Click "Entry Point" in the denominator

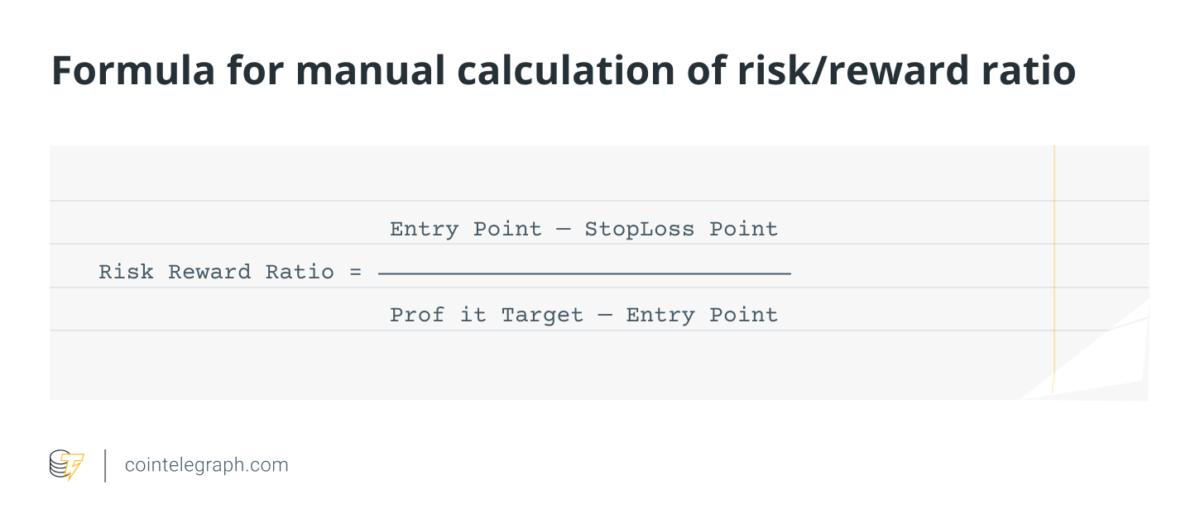click(702, 315)
